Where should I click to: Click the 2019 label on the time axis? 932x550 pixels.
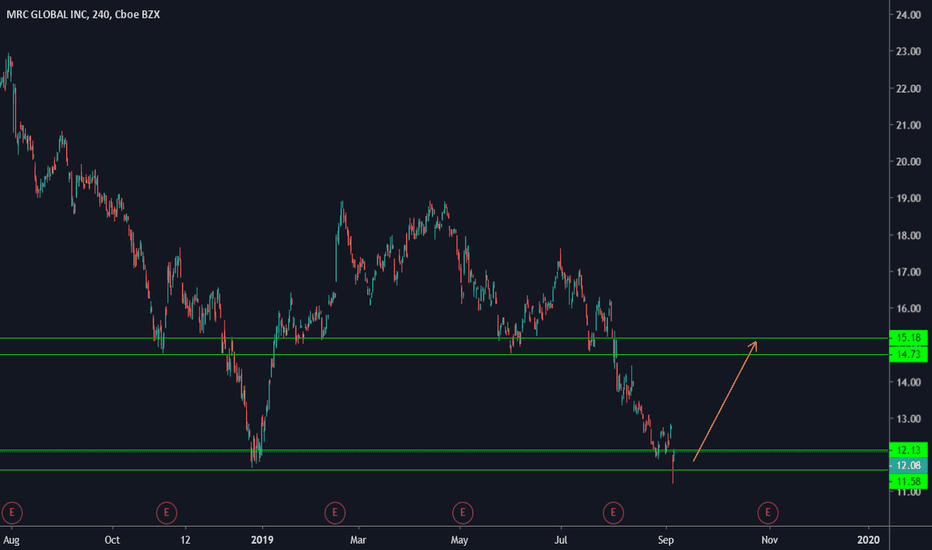262,540
